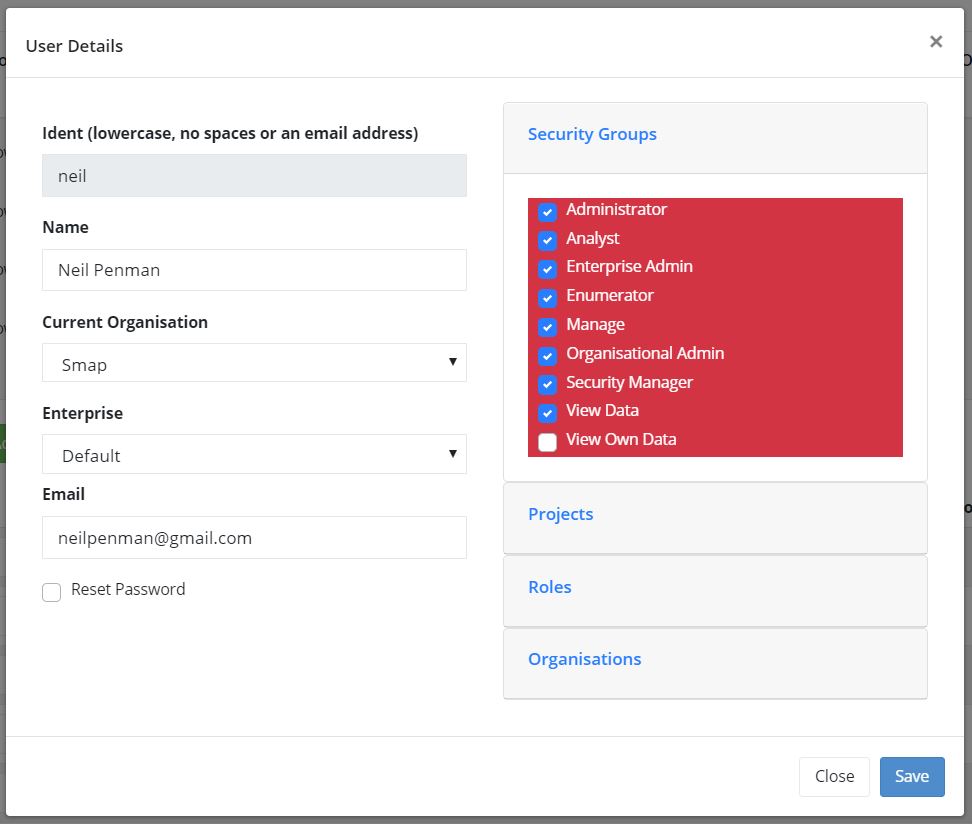Uncheck the Administrator security group
This screenshot has width=972, height=824.
(547, 212)
